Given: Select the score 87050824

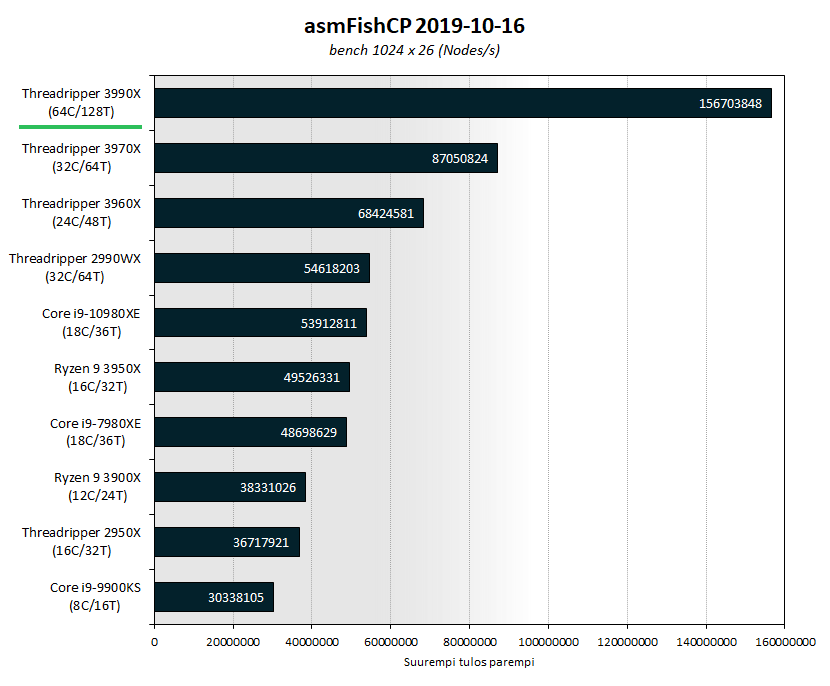Looking at the screenshot, I should click(460, 159).
